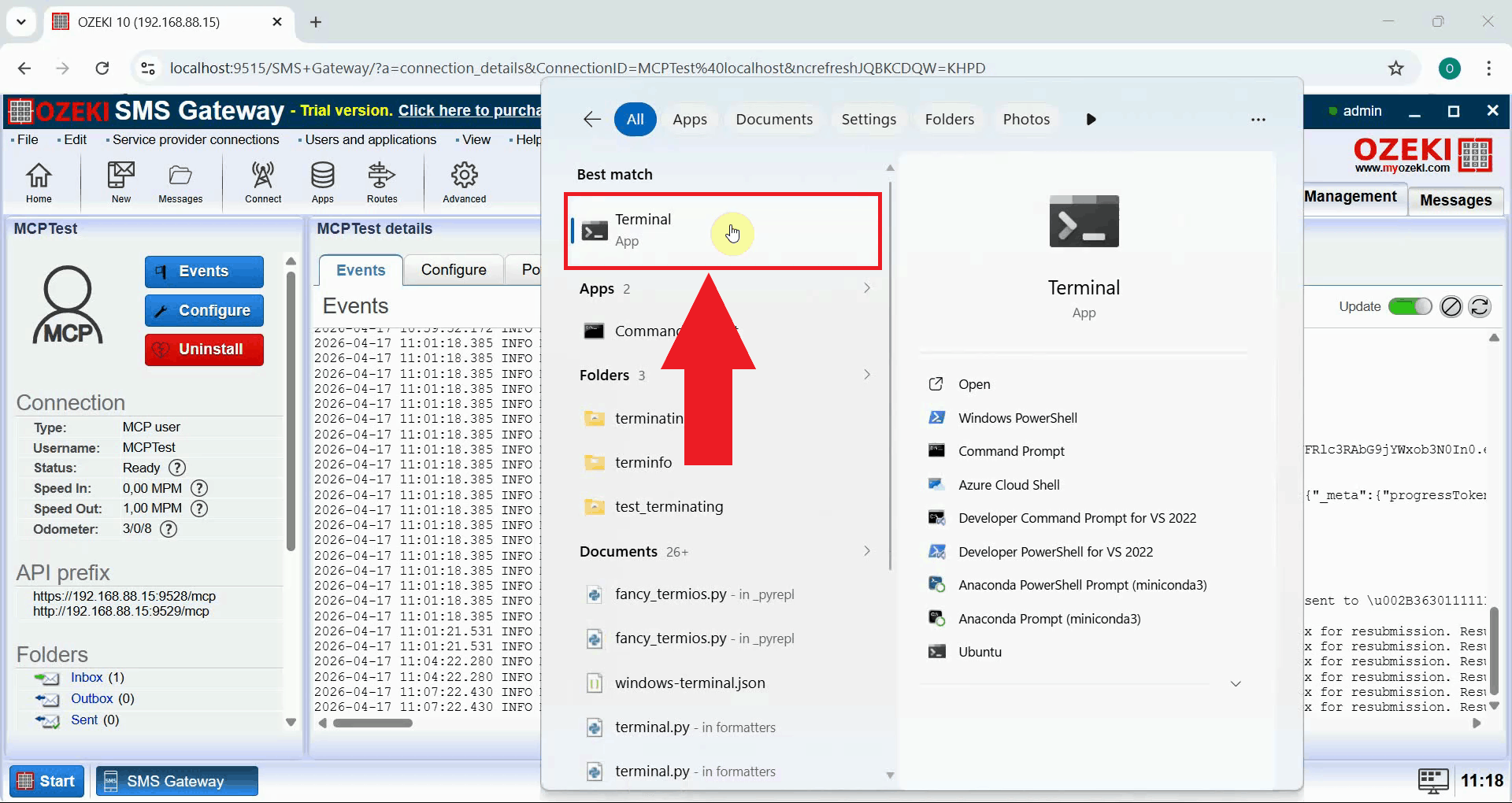The height and width of the screenshot is (803, 1512).
Task: Click help icon beside Status Ready
Action: pyautogui.click(x=178, y=468)
